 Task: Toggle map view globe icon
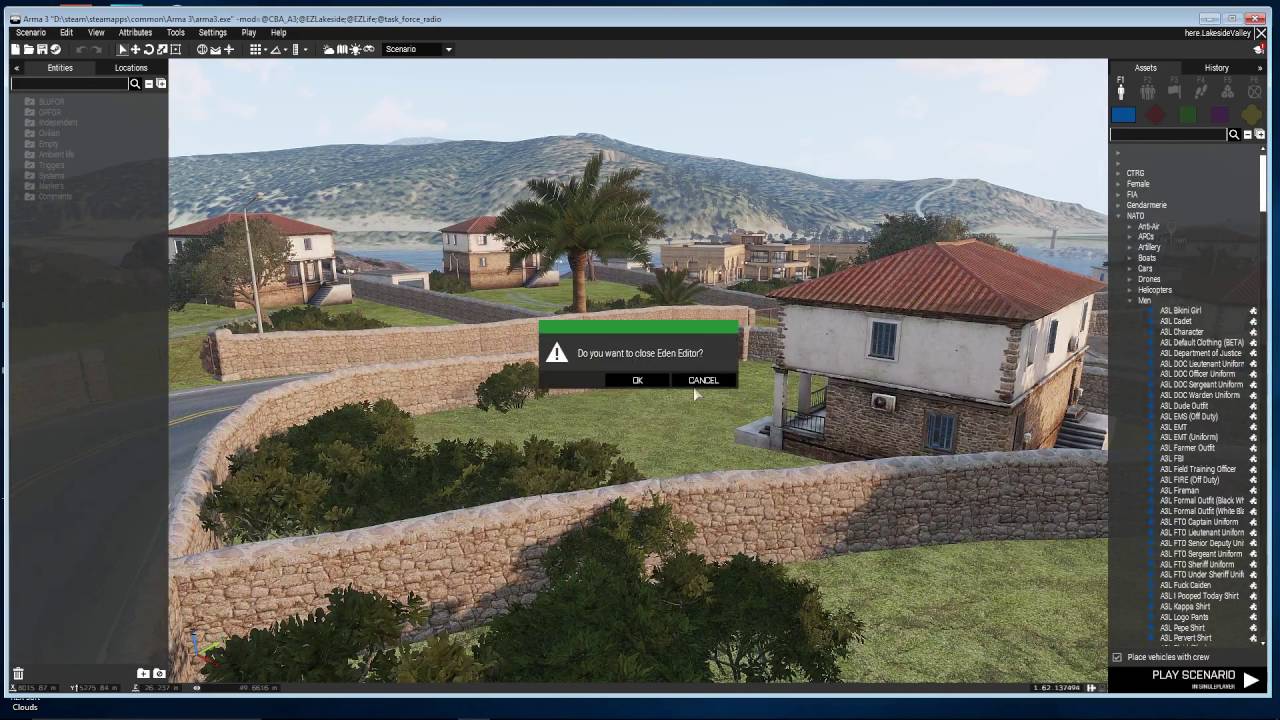pyautogui.click(x=202, y=49)
